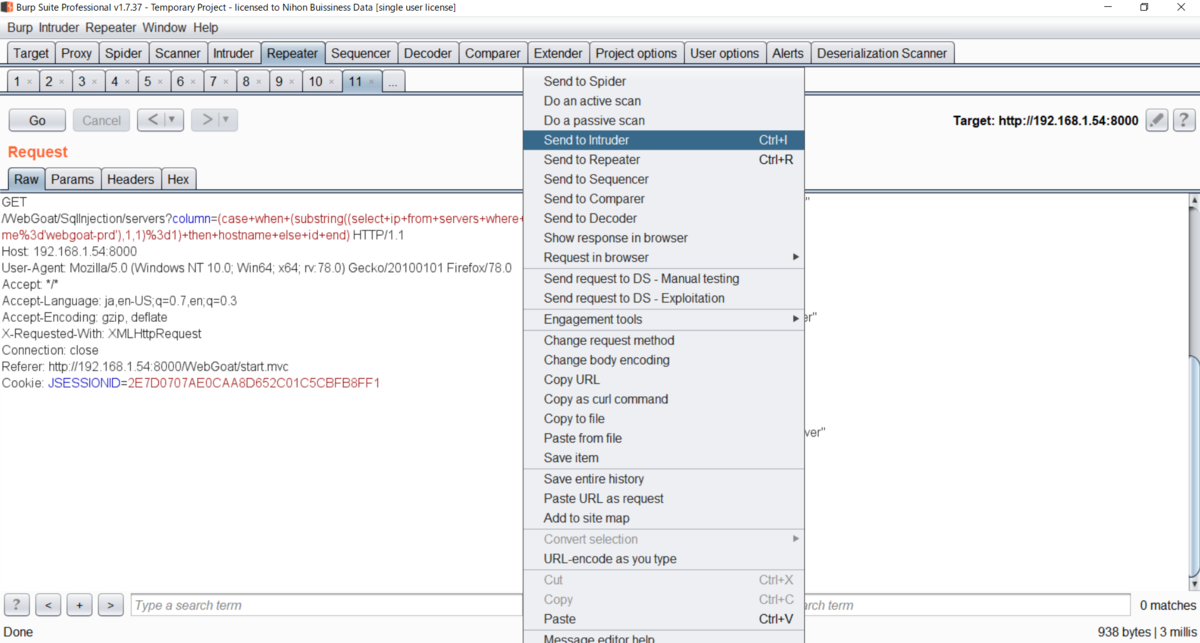Close Repeater tab 1 with its x
The image size is (1200, 643).
29,82
